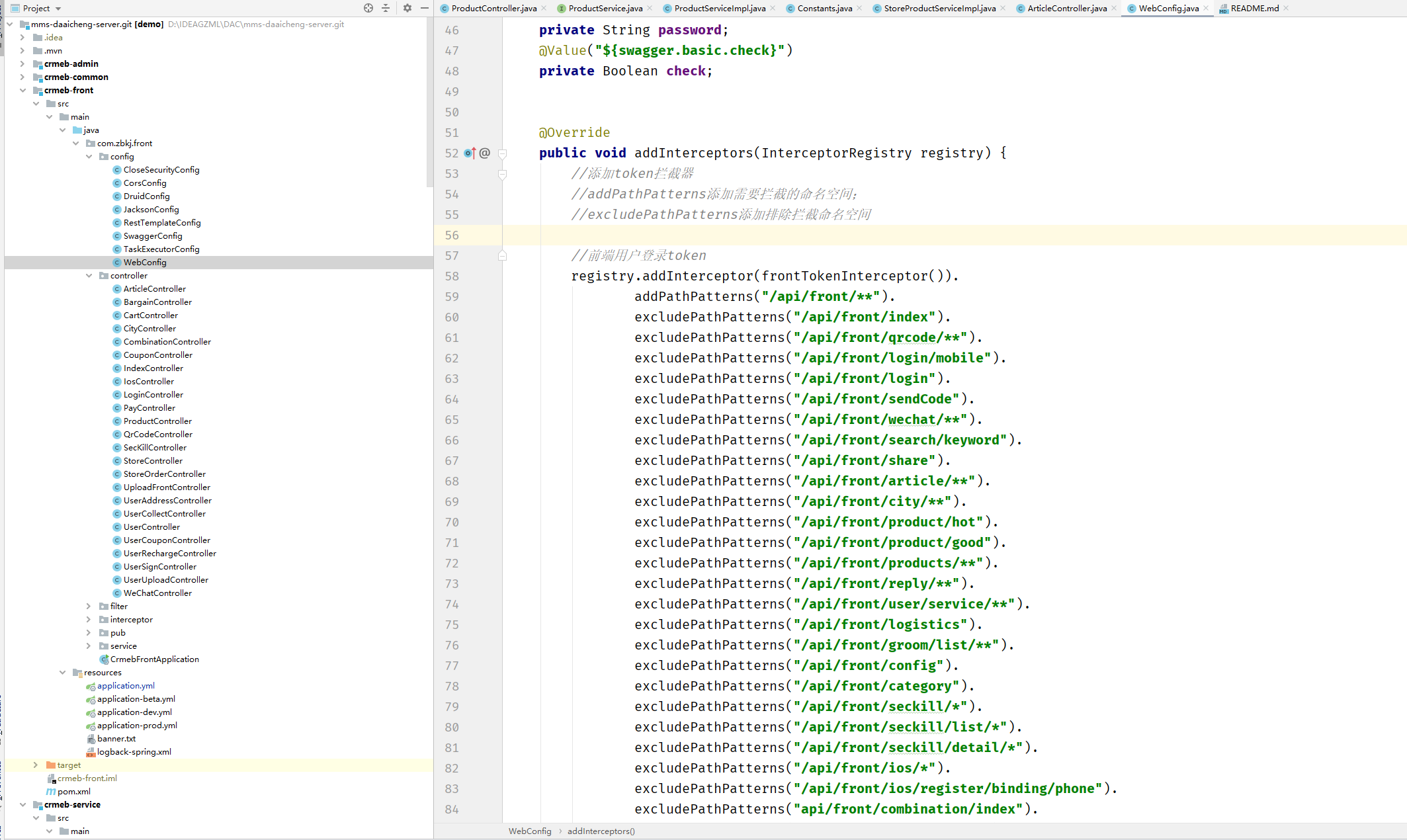The width and height of the screenshot is (1407, 840).
Task: Toggle fold marker at line 57
Action: tap(502, 255)
